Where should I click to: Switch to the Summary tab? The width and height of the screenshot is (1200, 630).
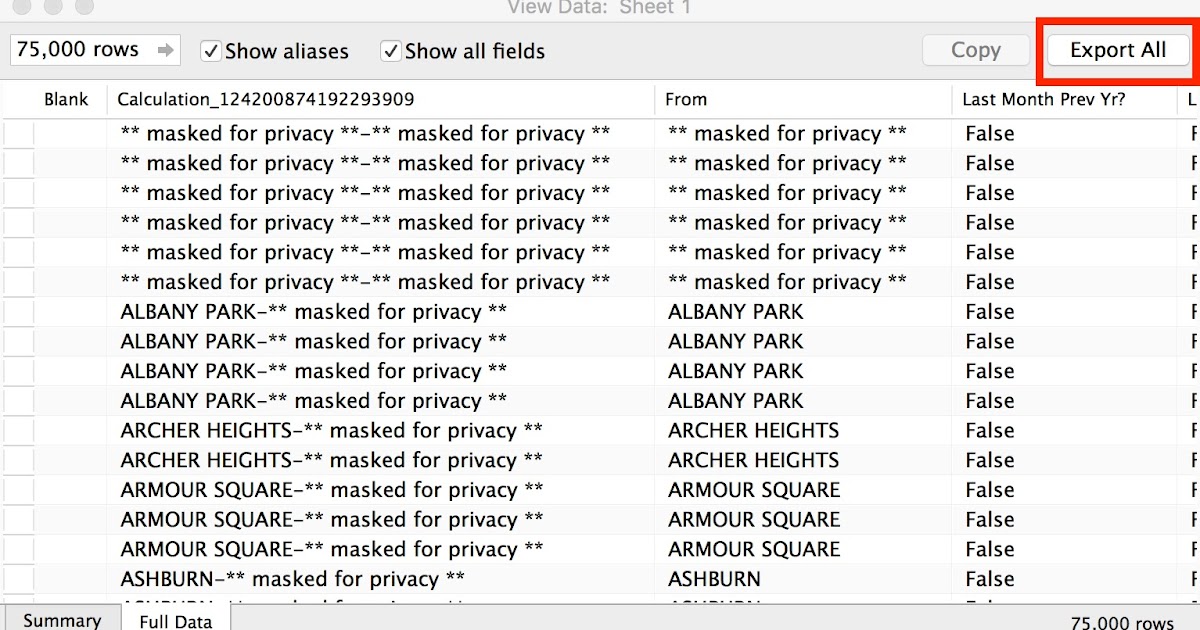61,620
